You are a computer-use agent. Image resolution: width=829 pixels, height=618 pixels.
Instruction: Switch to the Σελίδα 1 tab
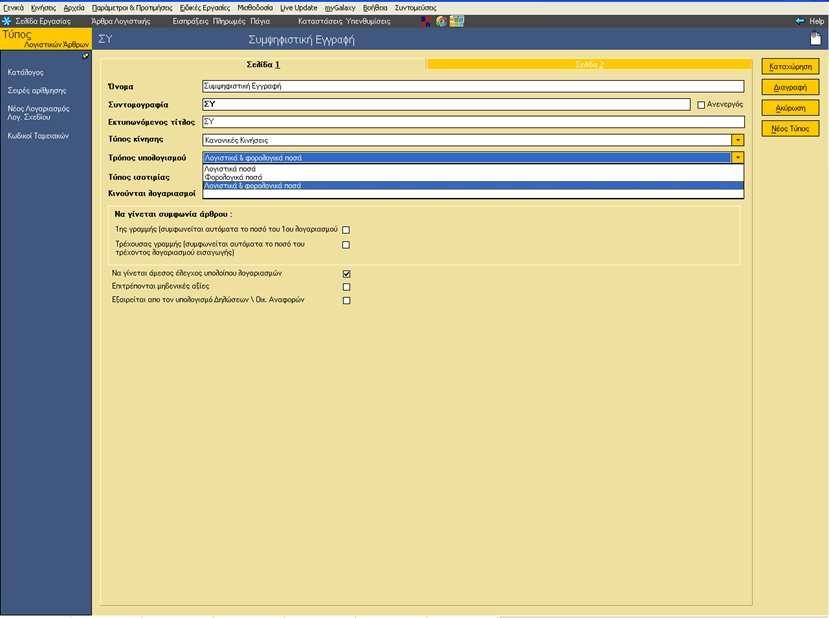coord(263,64)
